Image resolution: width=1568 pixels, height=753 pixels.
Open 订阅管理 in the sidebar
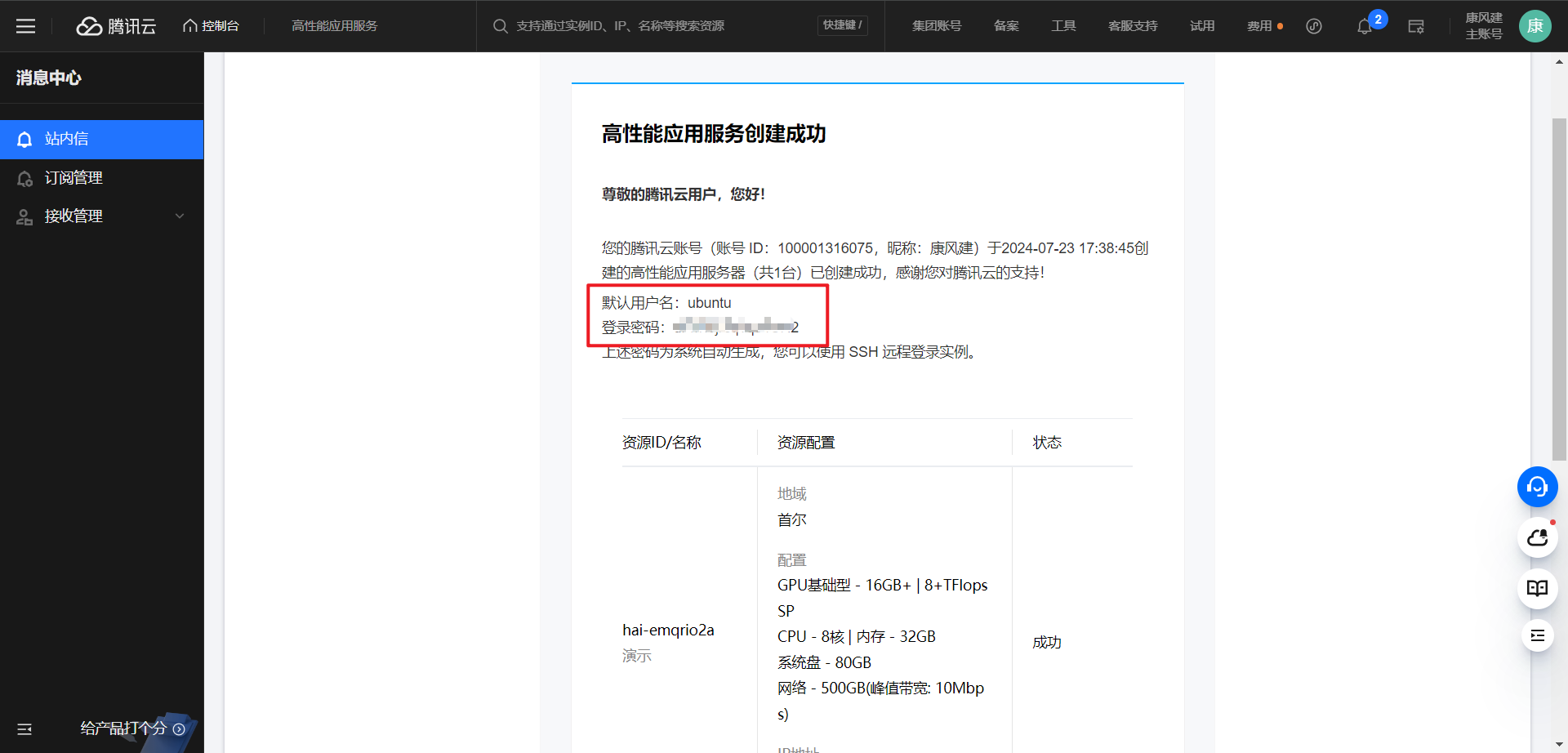102,178
